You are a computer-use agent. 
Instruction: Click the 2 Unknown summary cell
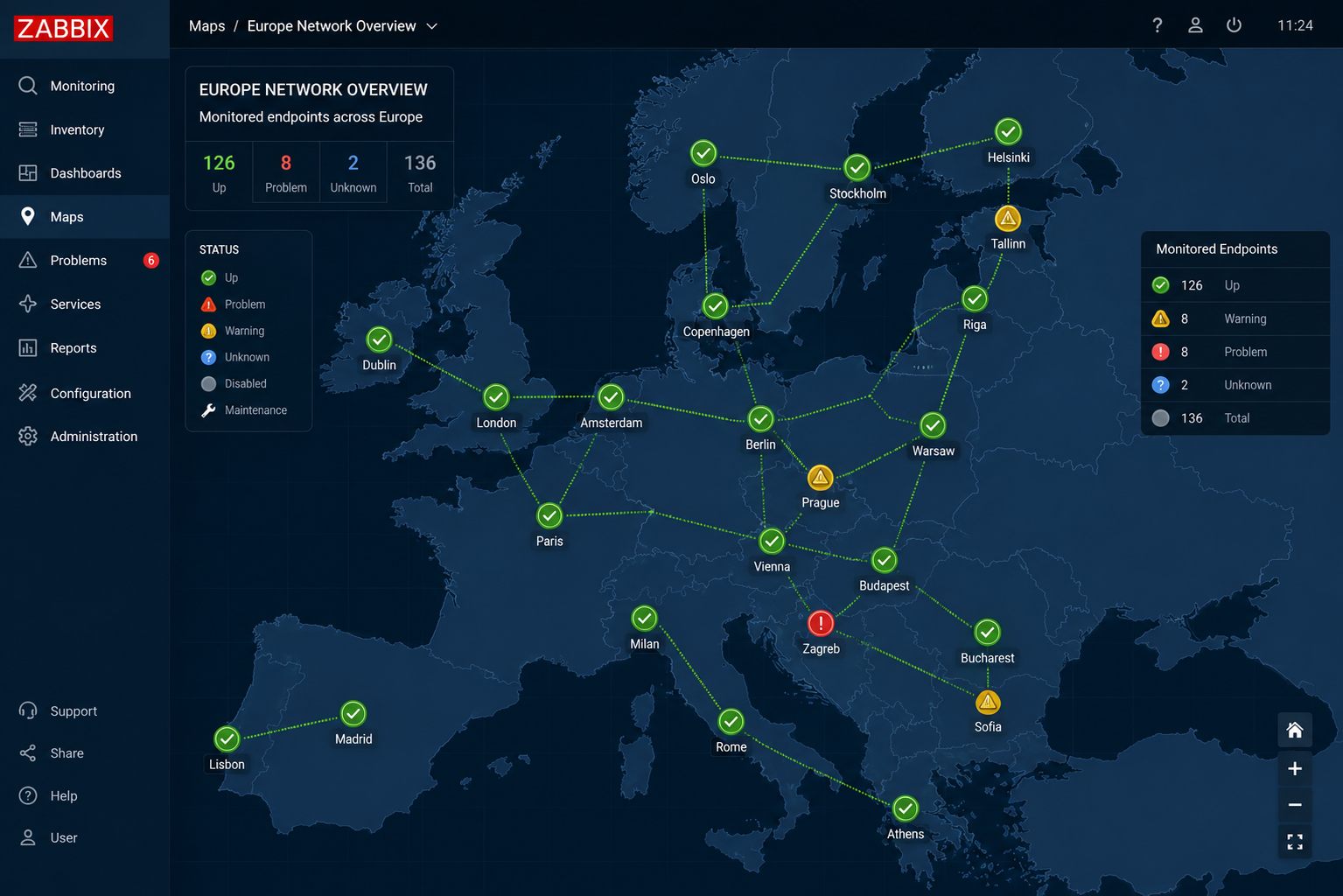(353, 172)
